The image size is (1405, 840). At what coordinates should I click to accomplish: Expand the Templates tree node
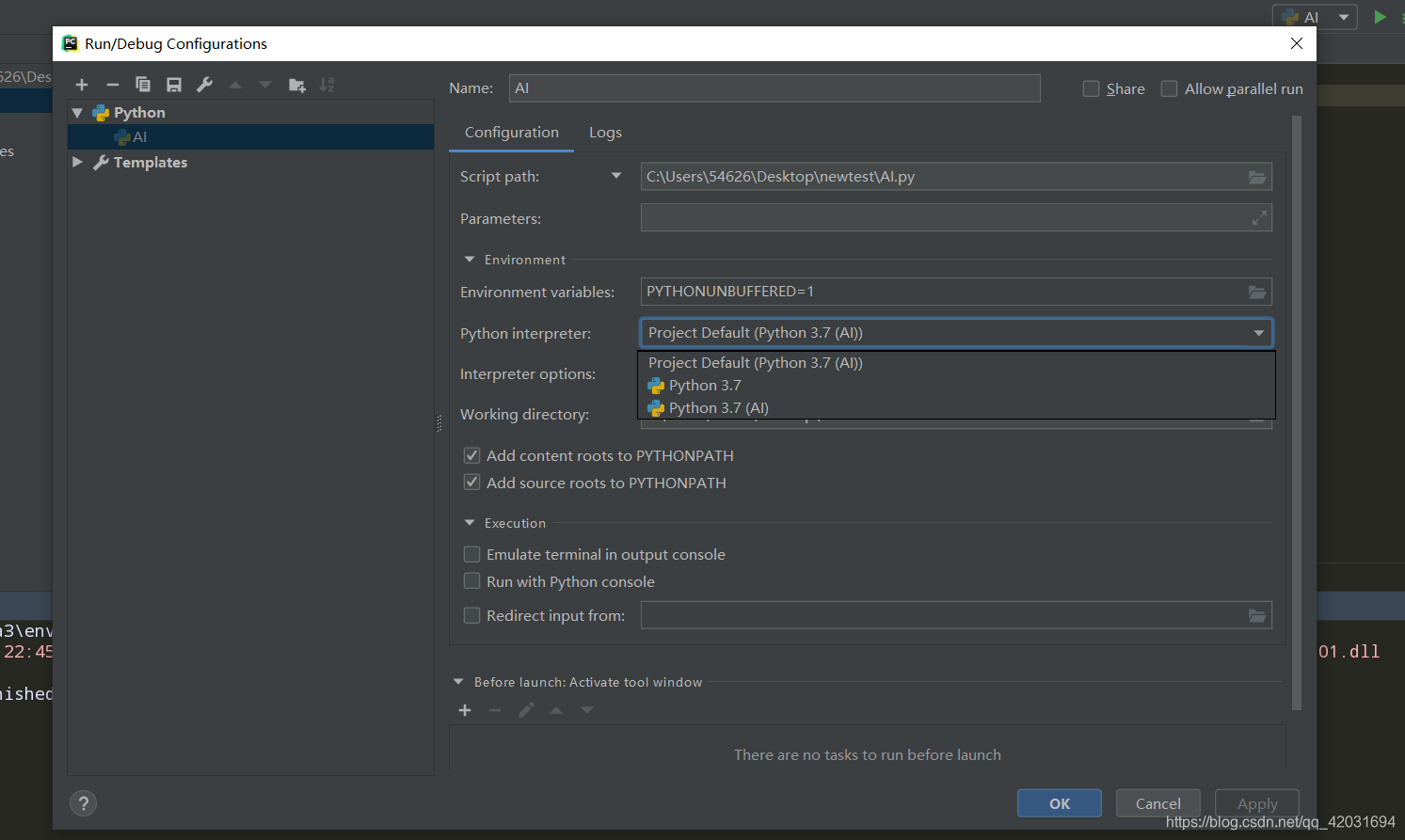[77, 162]
